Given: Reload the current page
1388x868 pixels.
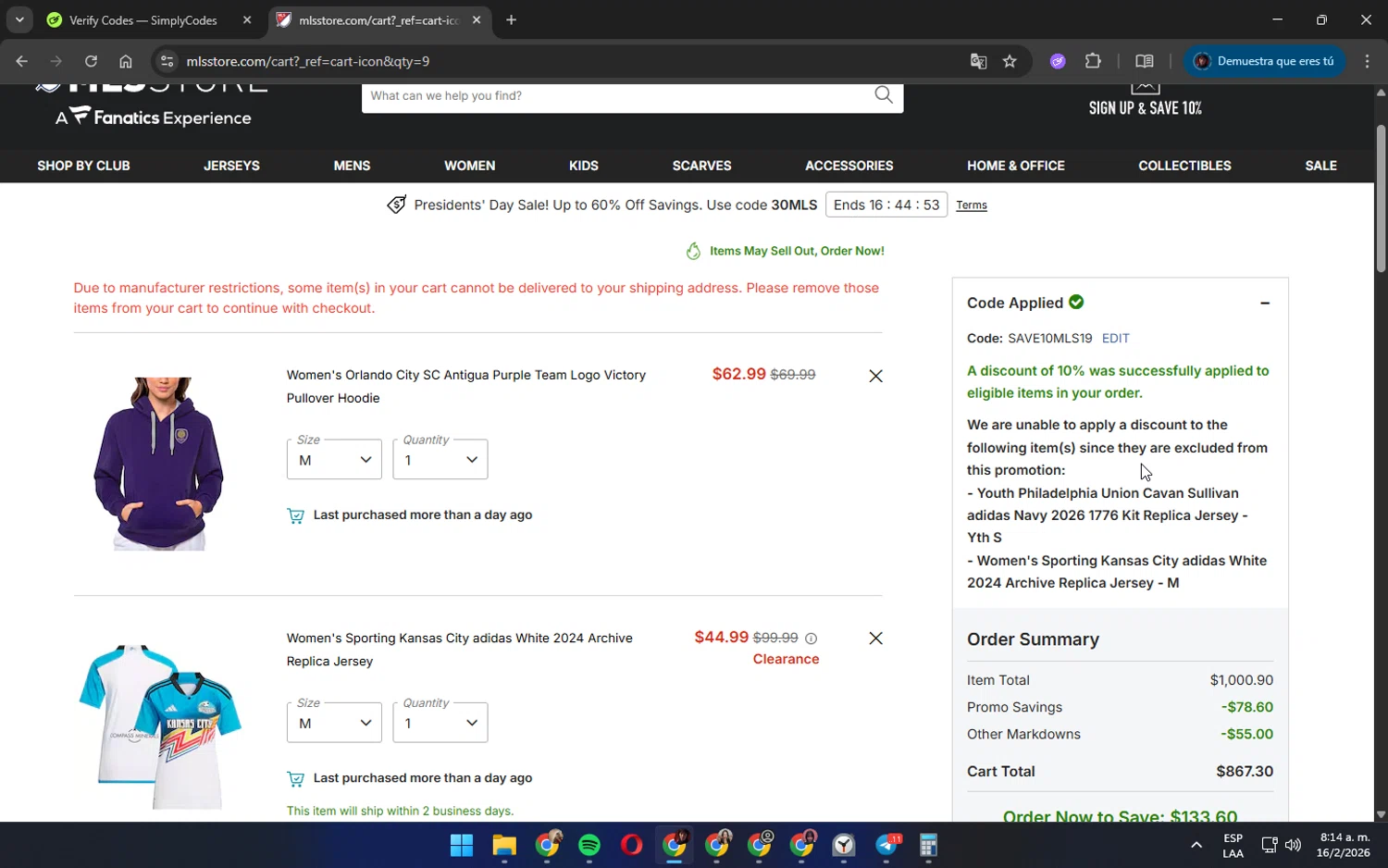Looking at the screenshot, I should point(91,61).
